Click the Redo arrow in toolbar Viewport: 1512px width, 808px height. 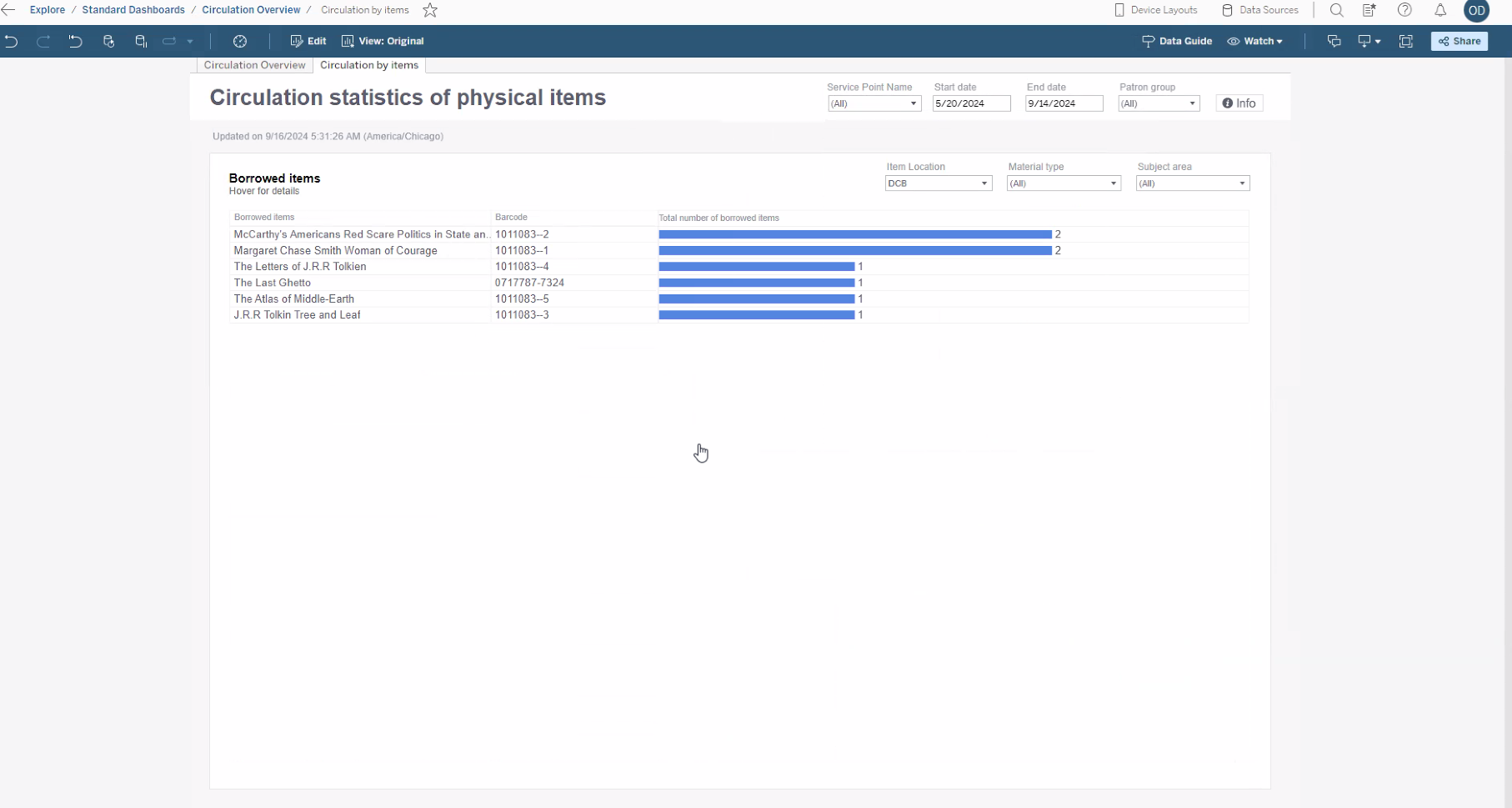(43, 41)
